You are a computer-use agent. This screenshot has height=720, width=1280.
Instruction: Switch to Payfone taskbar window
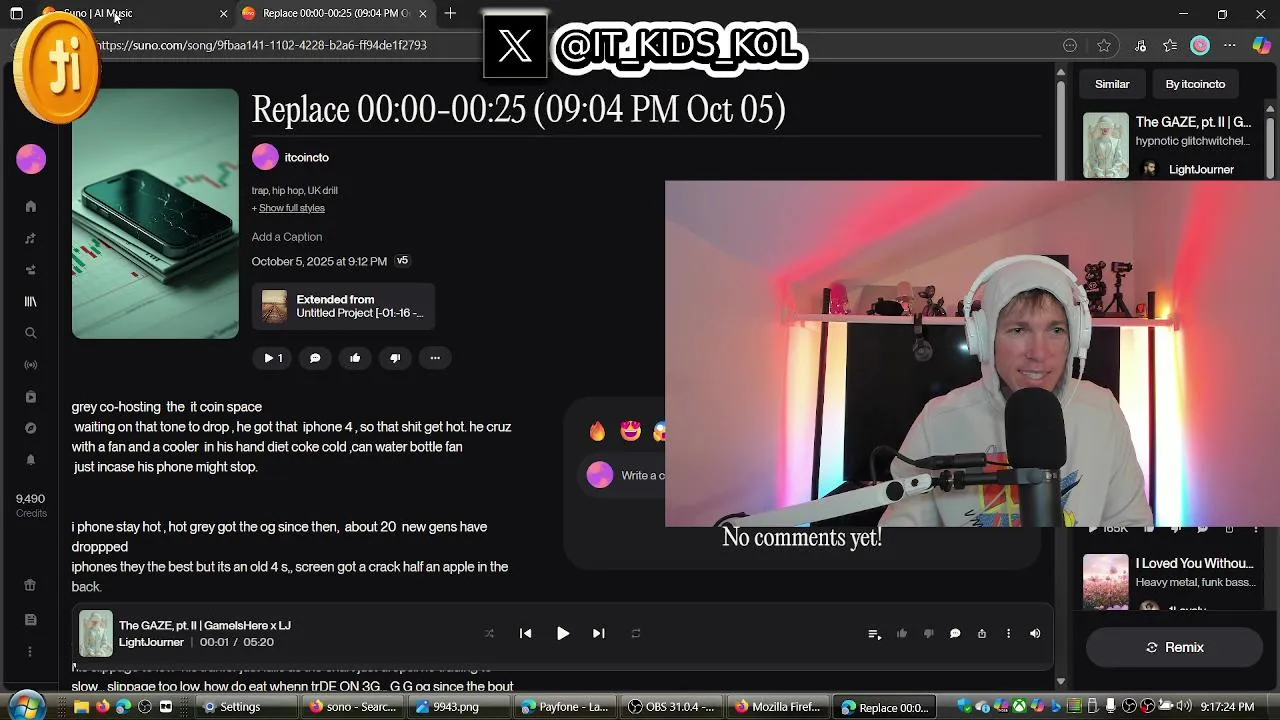(565, 707)
